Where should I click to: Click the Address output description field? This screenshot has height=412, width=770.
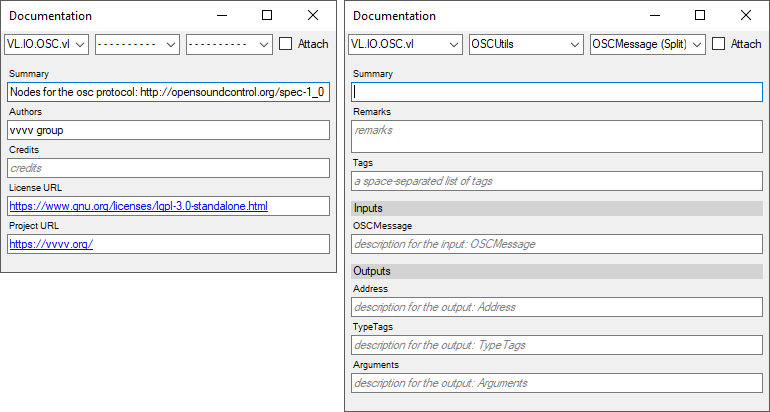pos(557,307)
